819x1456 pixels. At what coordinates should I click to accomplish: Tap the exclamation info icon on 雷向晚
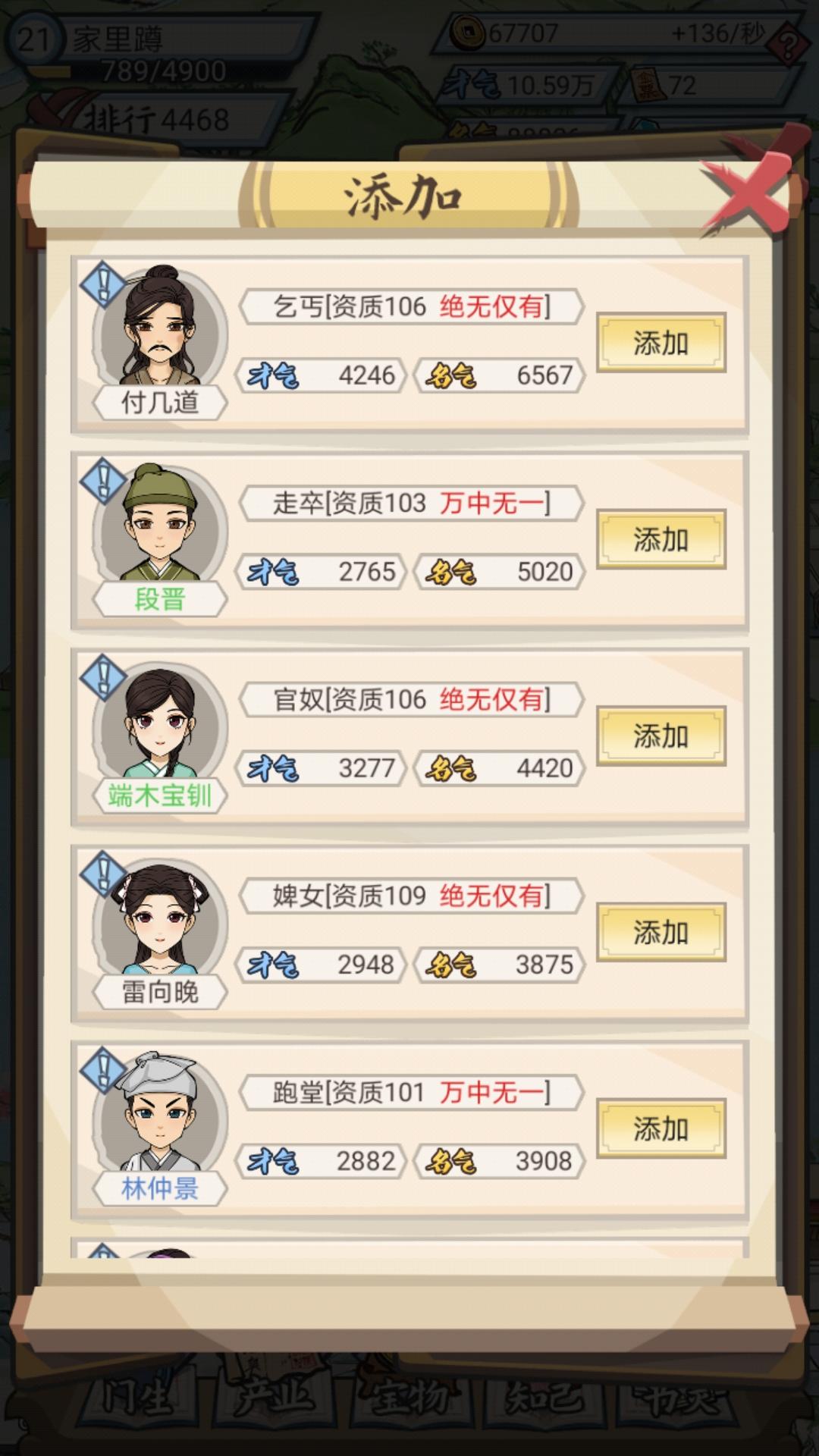click(x=104, y=873)
